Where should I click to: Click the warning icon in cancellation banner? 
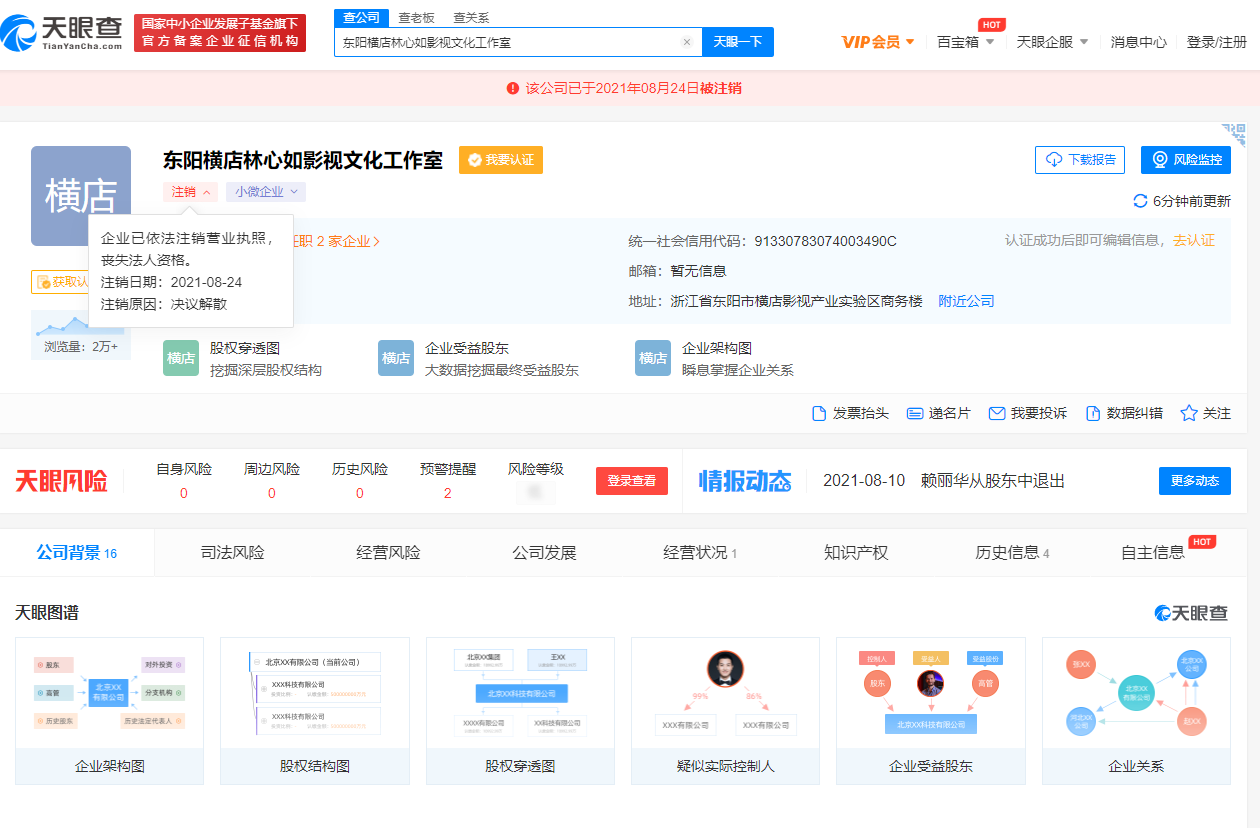(x=513, y=88)
